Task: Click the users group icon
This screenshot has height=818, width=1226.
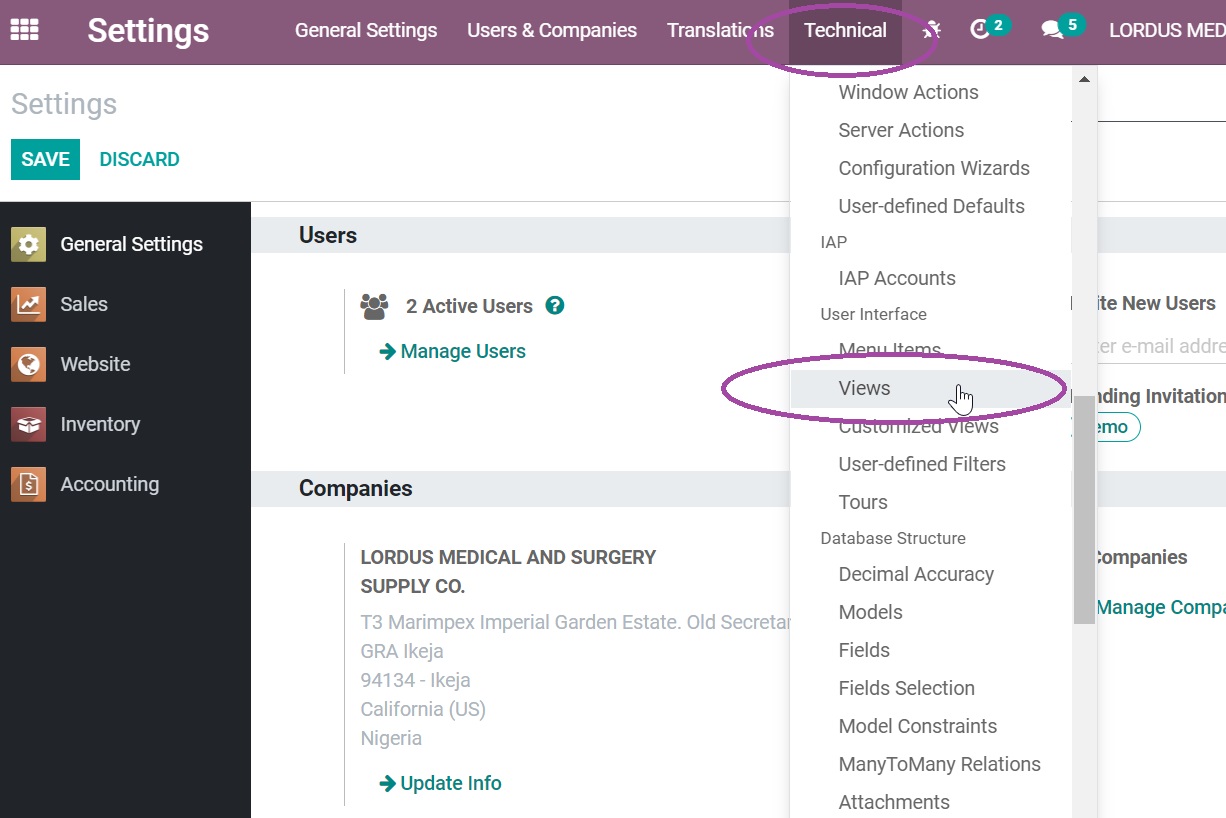Action: [x=374, y=306]
